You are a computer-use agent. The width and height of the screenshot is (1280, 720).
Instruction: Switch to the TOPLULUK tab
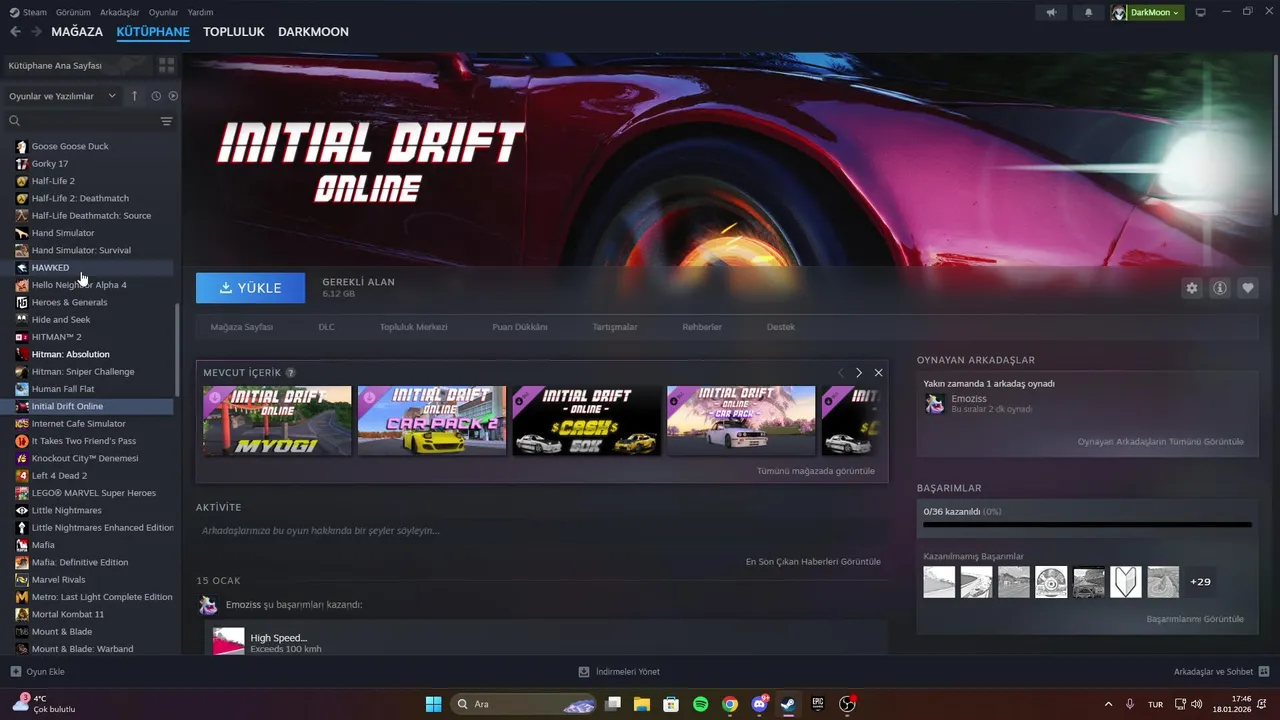[x=234, y=32]
